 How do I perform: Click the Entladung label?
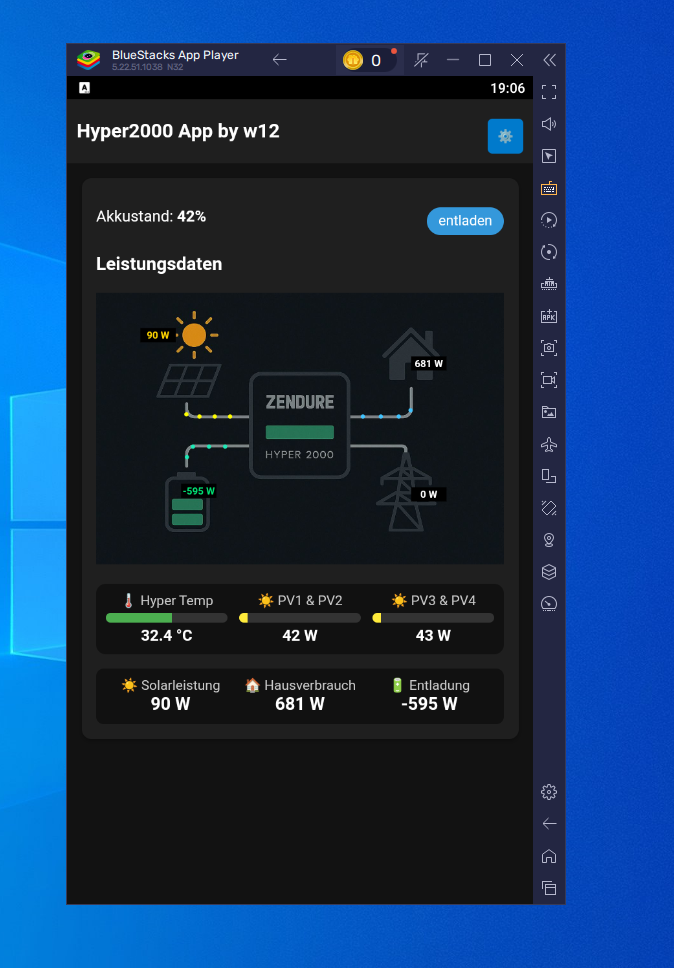pos(439,685)
